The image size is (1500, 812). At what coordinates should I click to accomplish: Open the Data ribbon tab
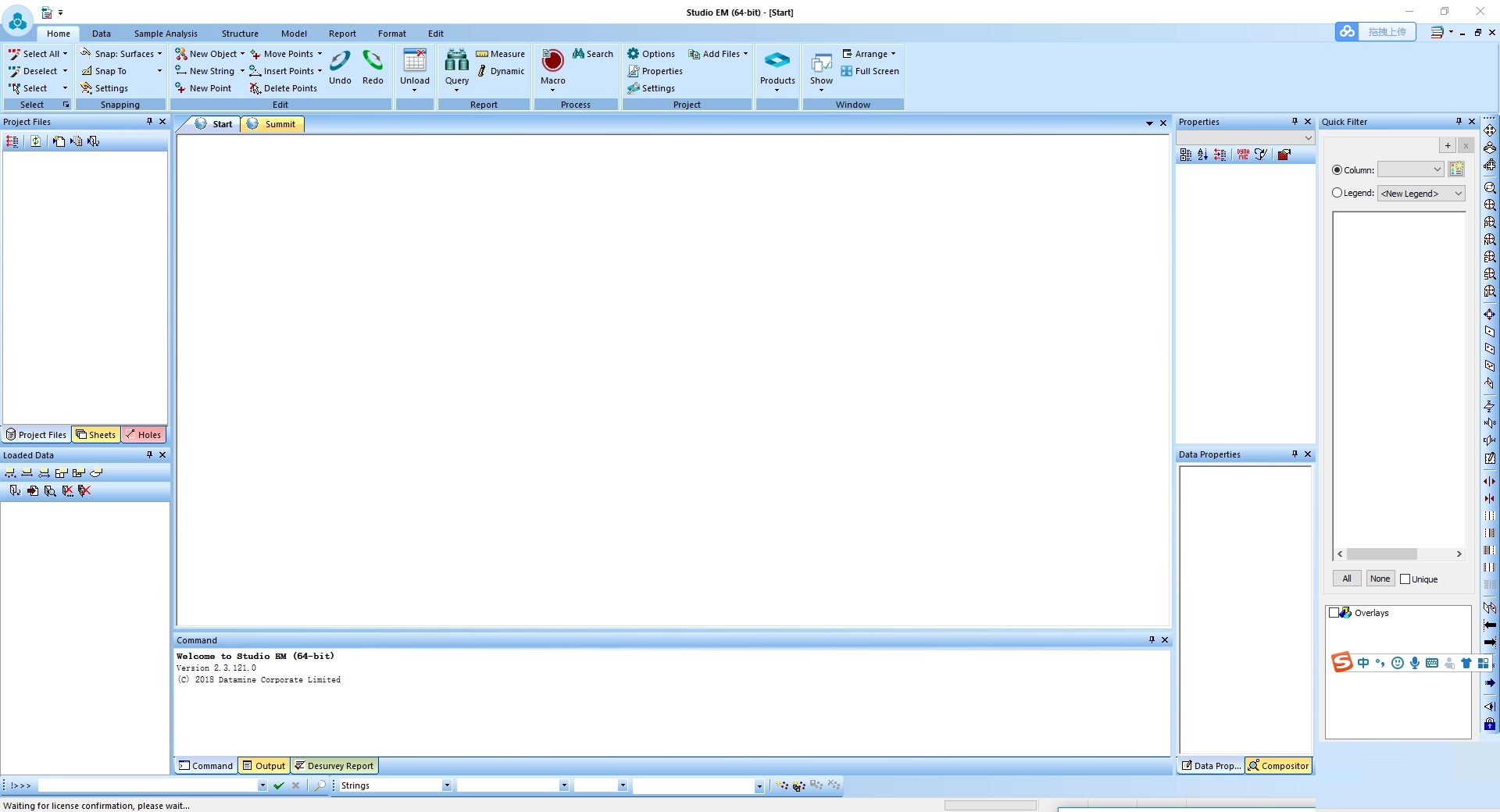102,34
